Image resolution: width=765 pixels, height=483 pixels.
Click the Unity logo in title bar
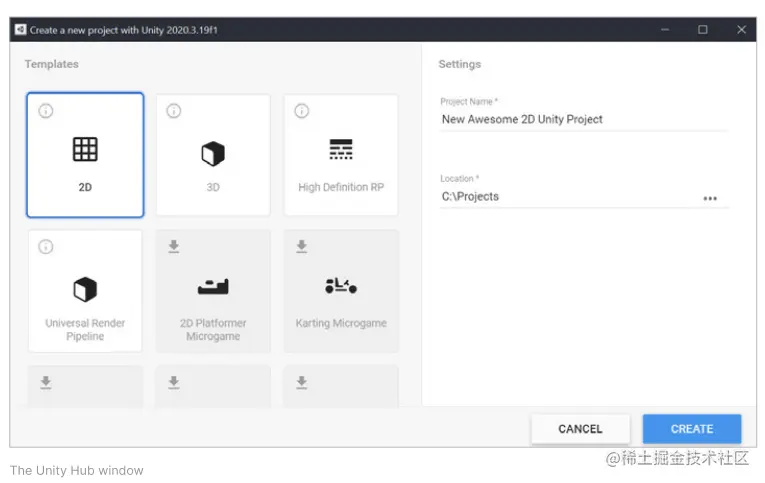point(20,30)
